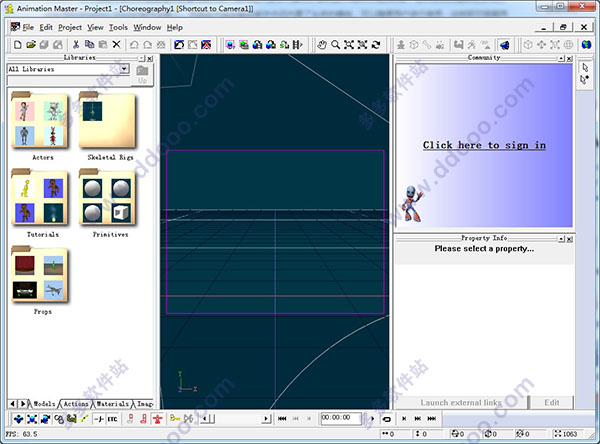Open the Edit menu
The image size is (600, 444).
pyautogui.click(x=46, y=28)
